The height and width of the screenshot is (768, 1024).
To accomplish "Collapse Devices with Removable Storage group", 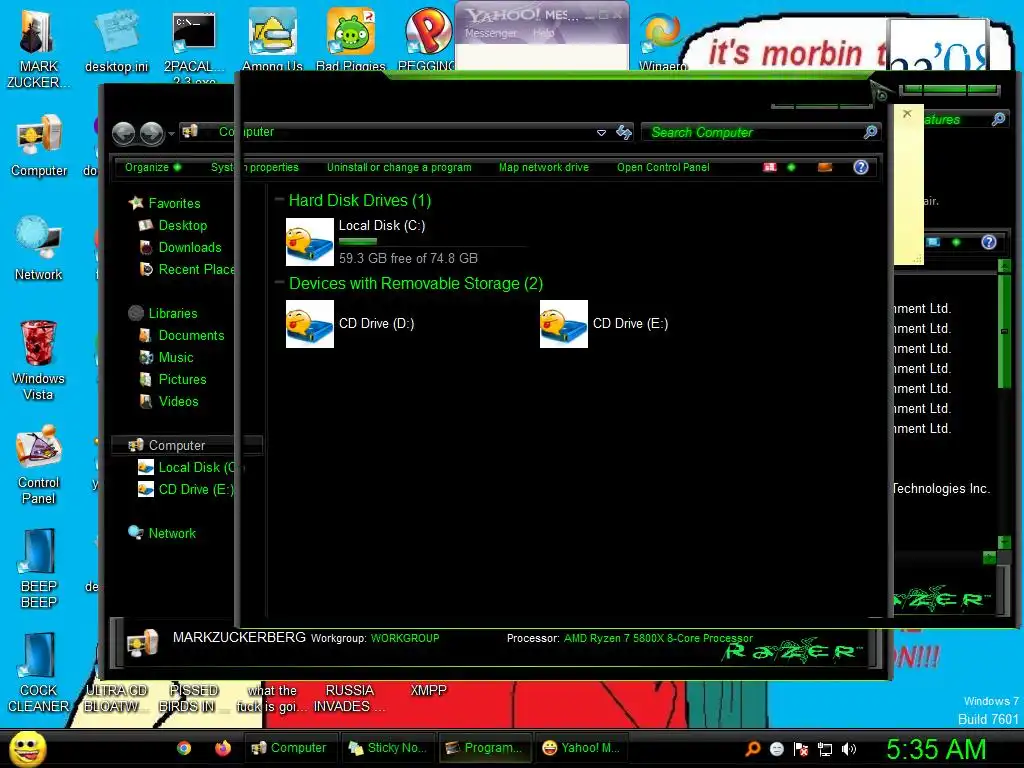I will (279, 282).
